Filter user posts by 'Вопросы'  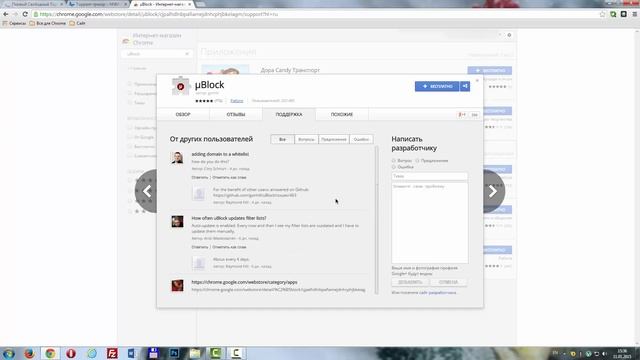(306, 139)
